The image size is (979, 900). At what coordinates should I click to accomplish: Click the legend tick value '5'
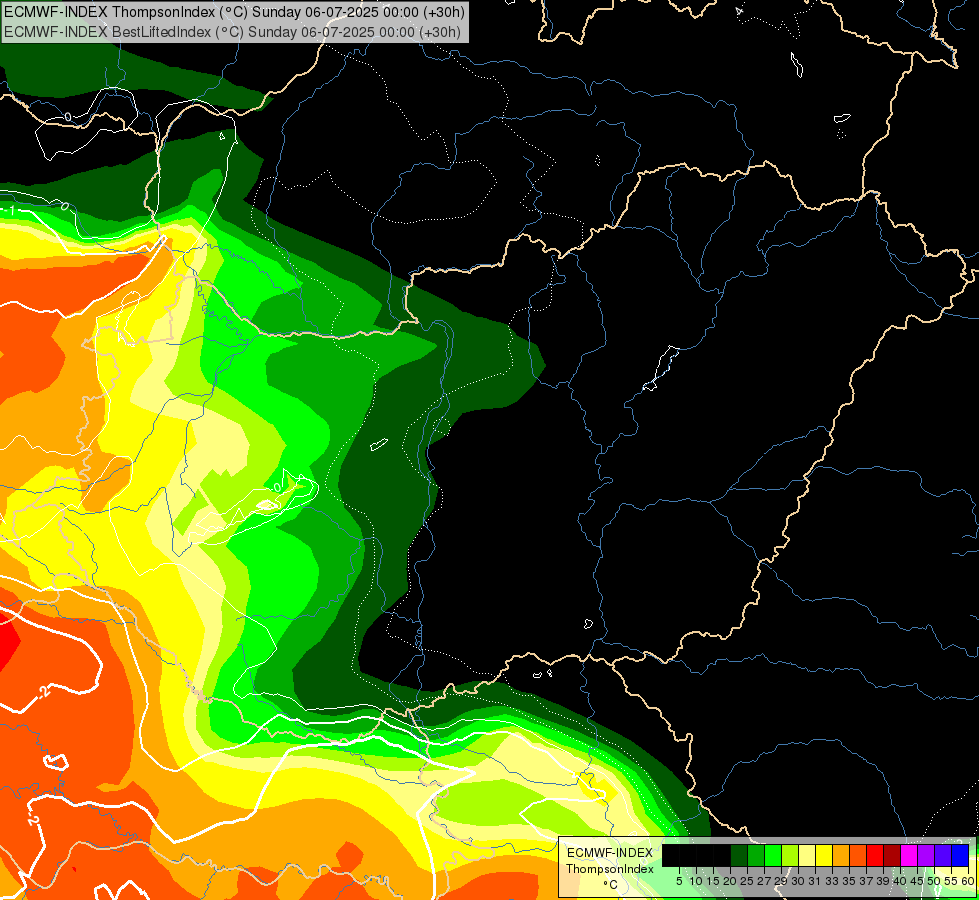coord(679,881)
